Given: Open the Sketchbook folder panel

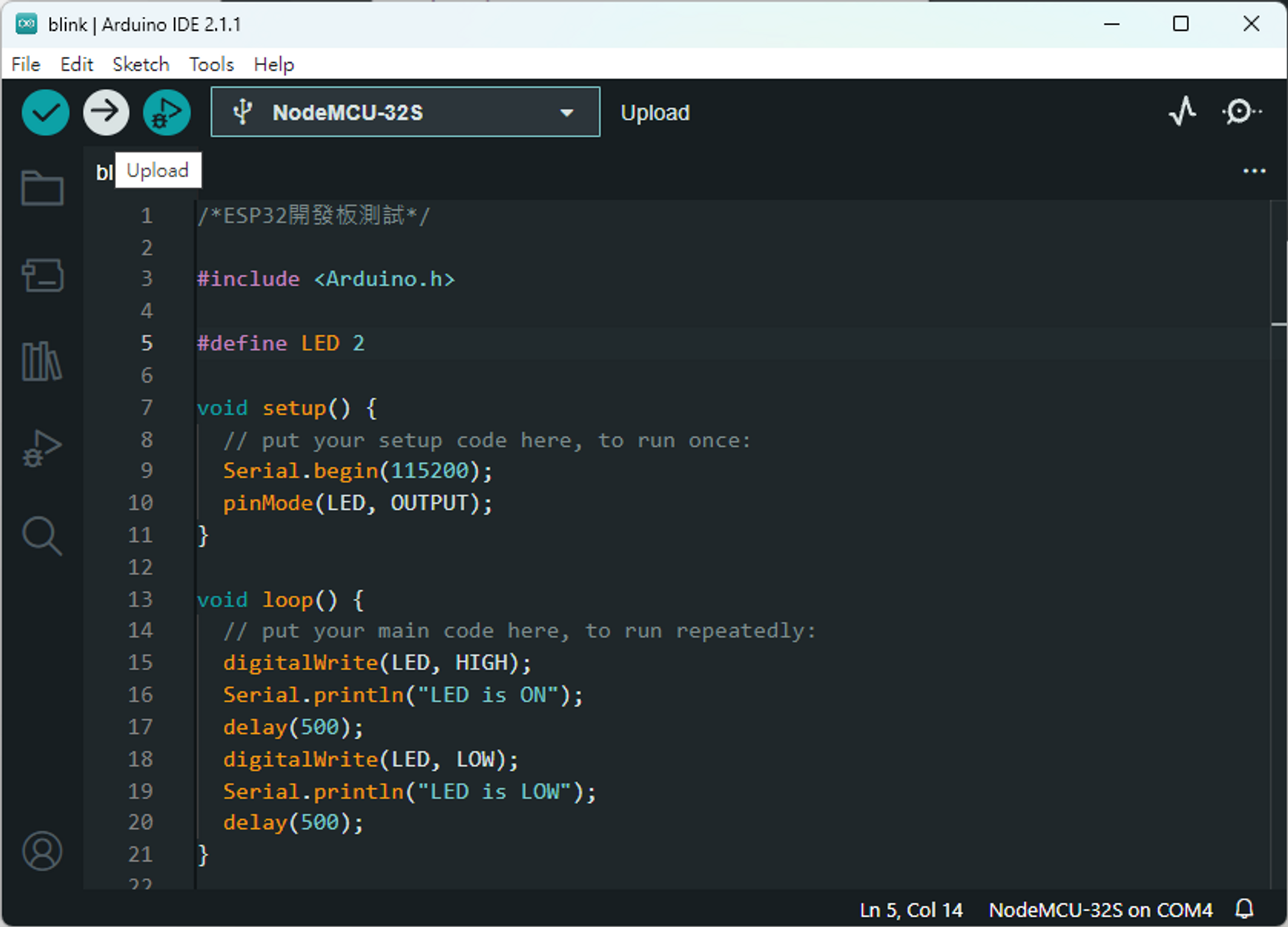Looking at the screenshot, I should tap(42, 188).
